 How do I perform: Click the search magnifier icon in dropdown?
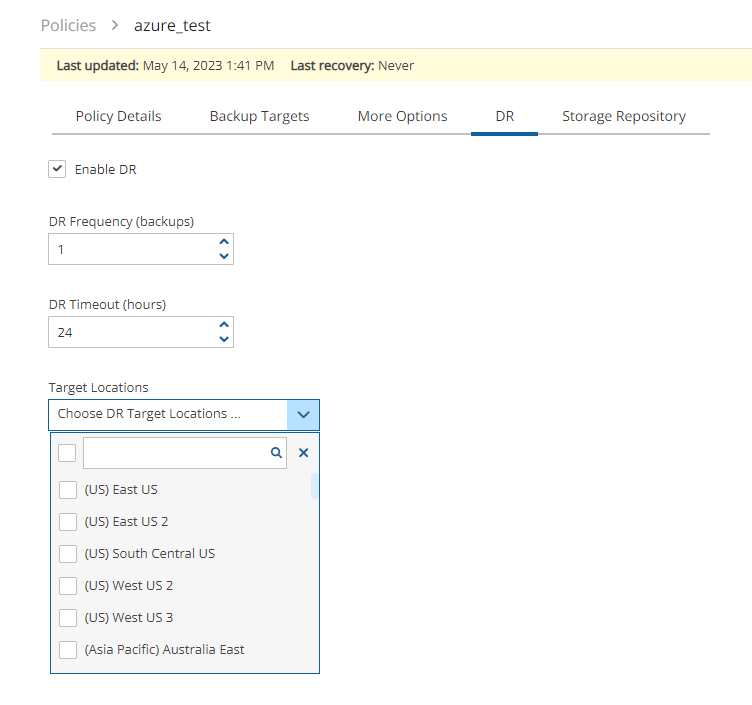pyautogui.click(x=276, y=453)
